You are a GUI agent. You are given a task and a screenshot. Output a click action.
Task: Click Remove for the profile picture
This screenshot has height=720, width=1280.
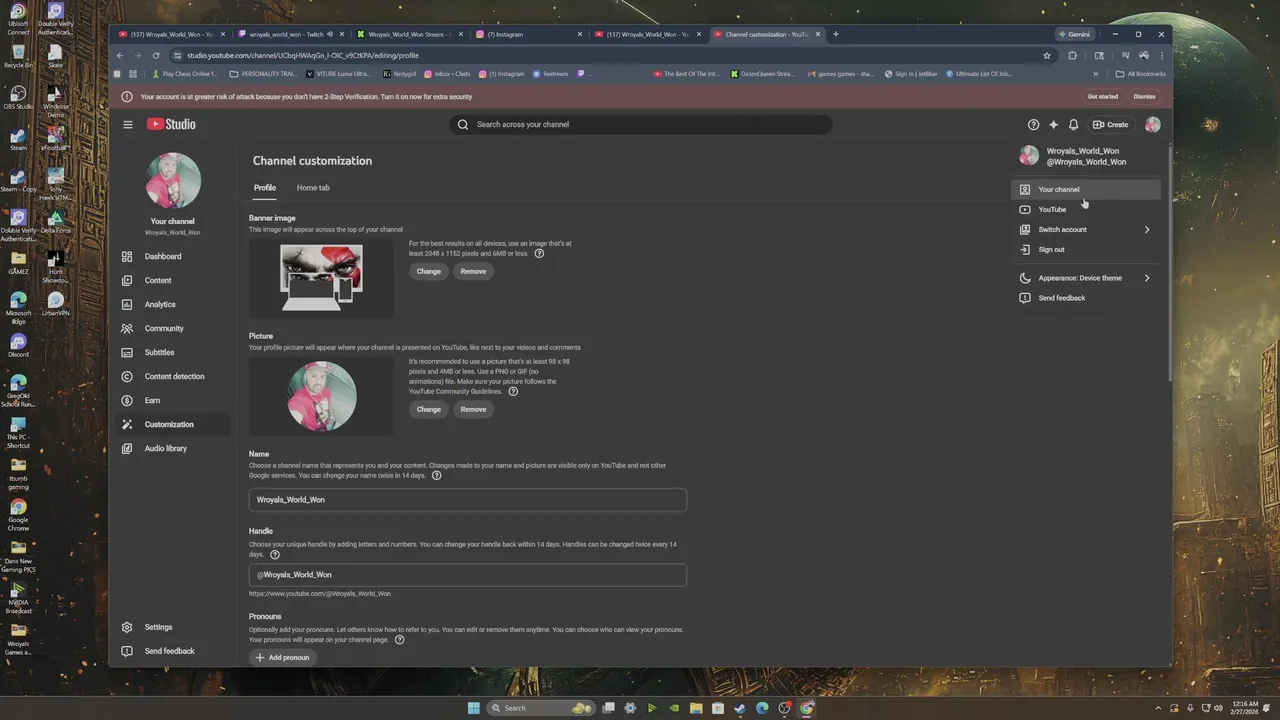click(473, 410)
